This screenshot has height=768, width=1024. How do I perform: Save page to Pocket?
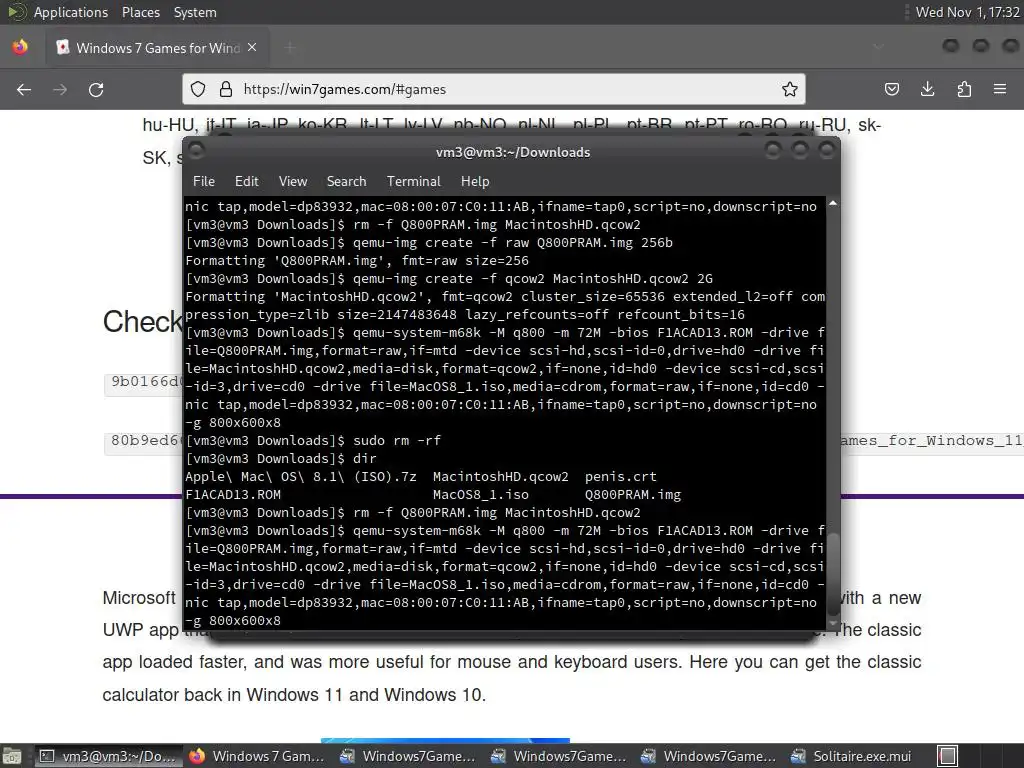tap(891, 89)
